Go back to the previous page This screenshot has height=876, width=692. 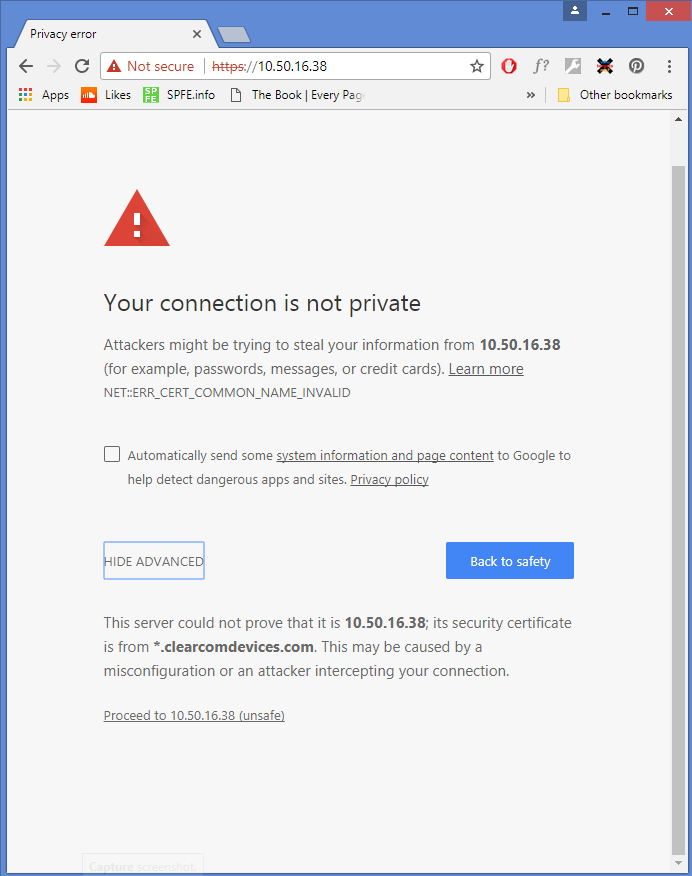[x=26, y=66]
